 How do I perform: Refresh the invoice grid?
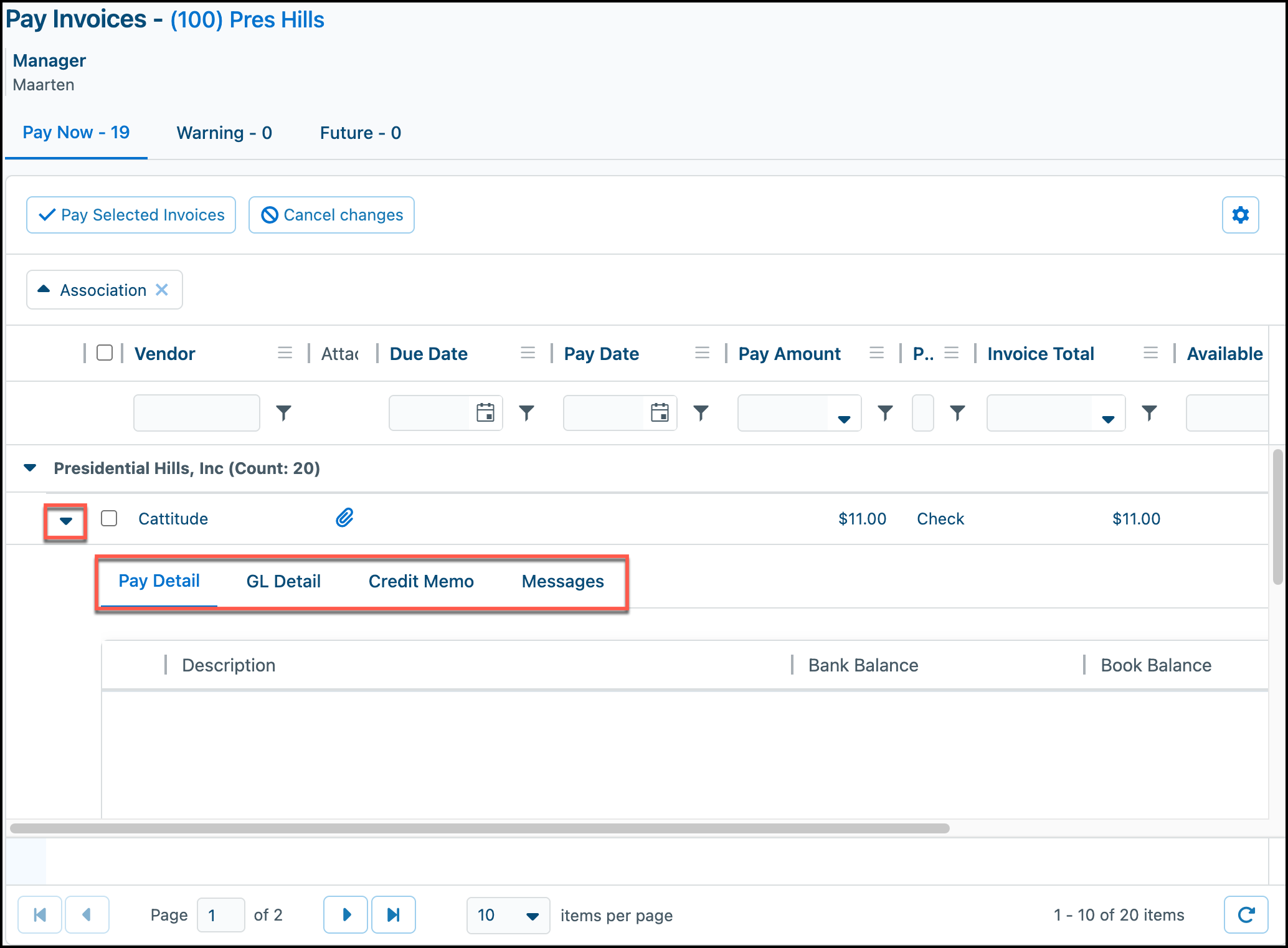tap(1246, 914)
